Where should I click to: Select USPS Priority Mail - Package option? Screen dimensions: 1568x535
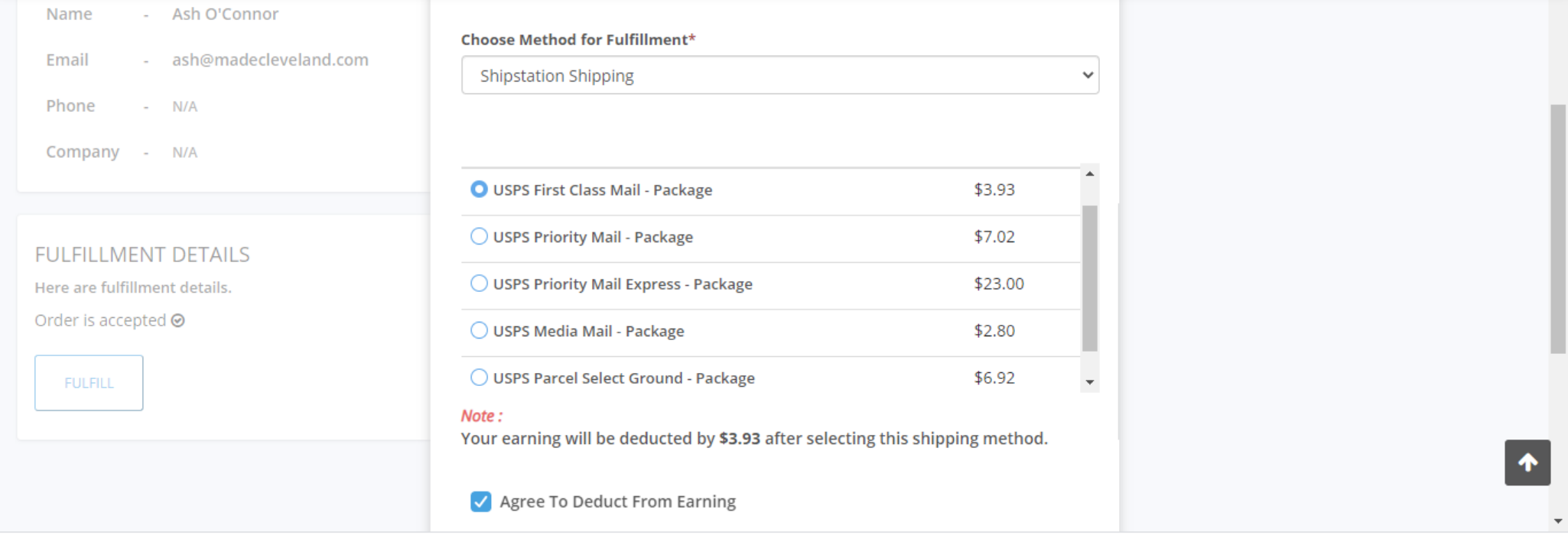pyautogui.click(x=479, y=237)
